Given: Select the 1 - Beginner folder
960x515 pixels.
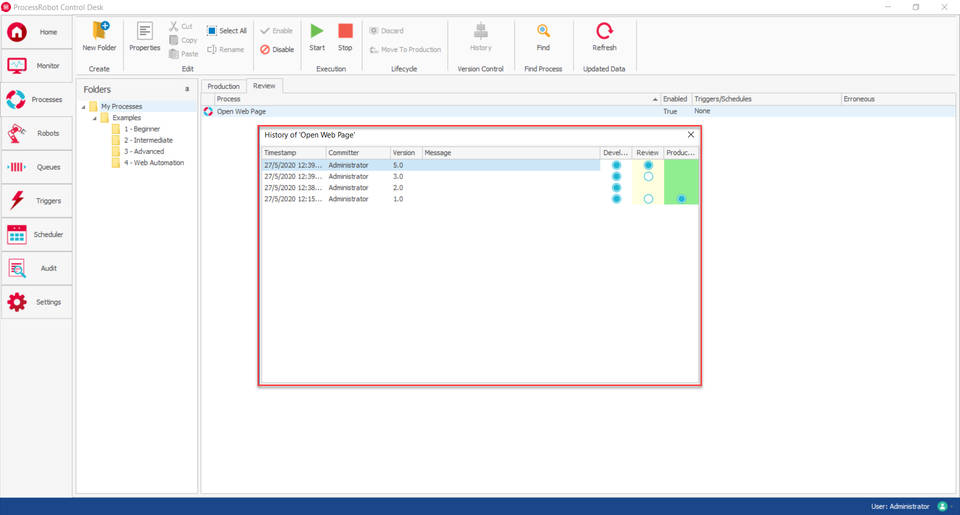Looking at the screenshot, I should click(141, 129).
